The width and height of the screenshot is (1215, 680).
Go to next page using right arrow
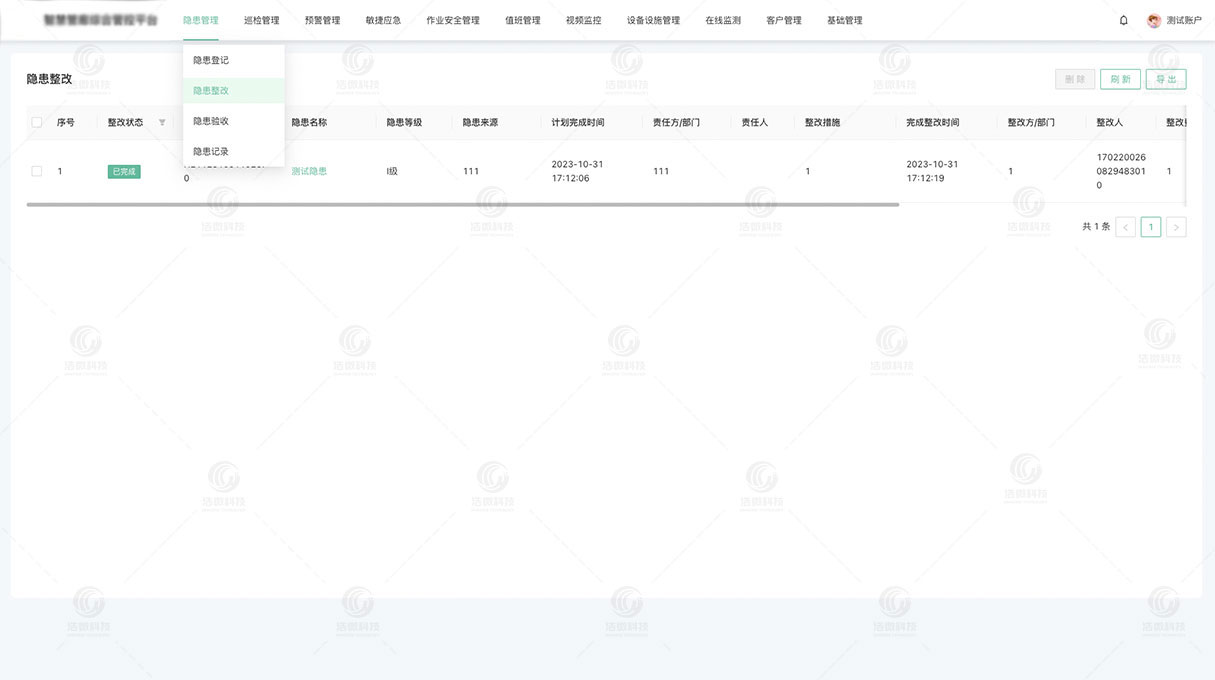point(1176,227)
